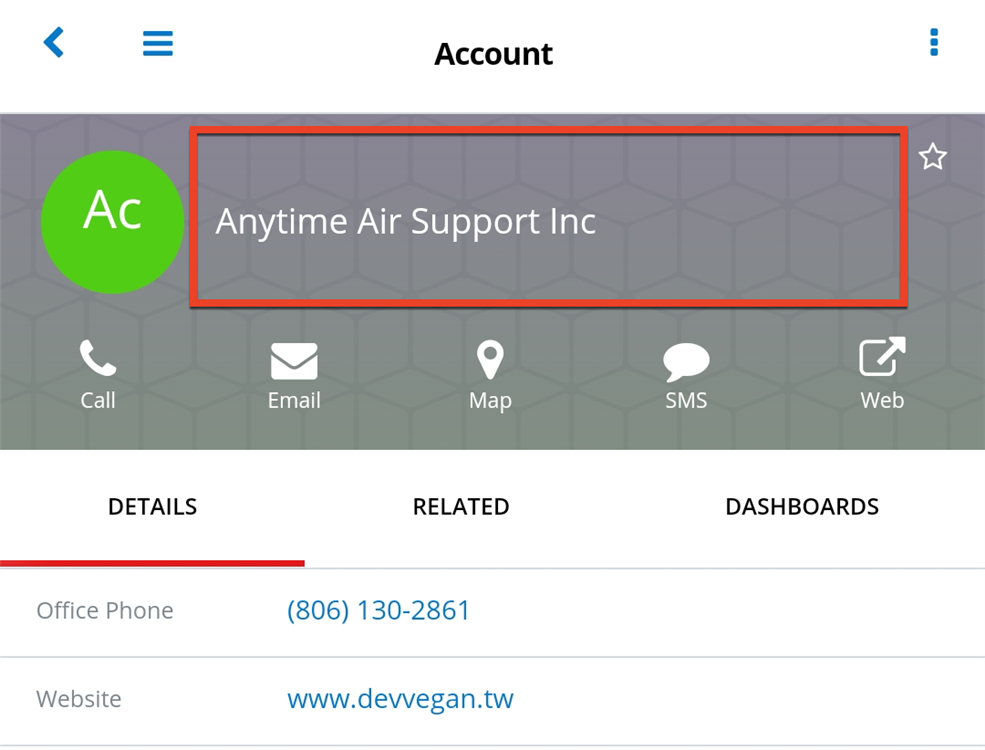Click the Office Phone field label
This screenshot has height=750, width=985.
click(x=105, y=611)
